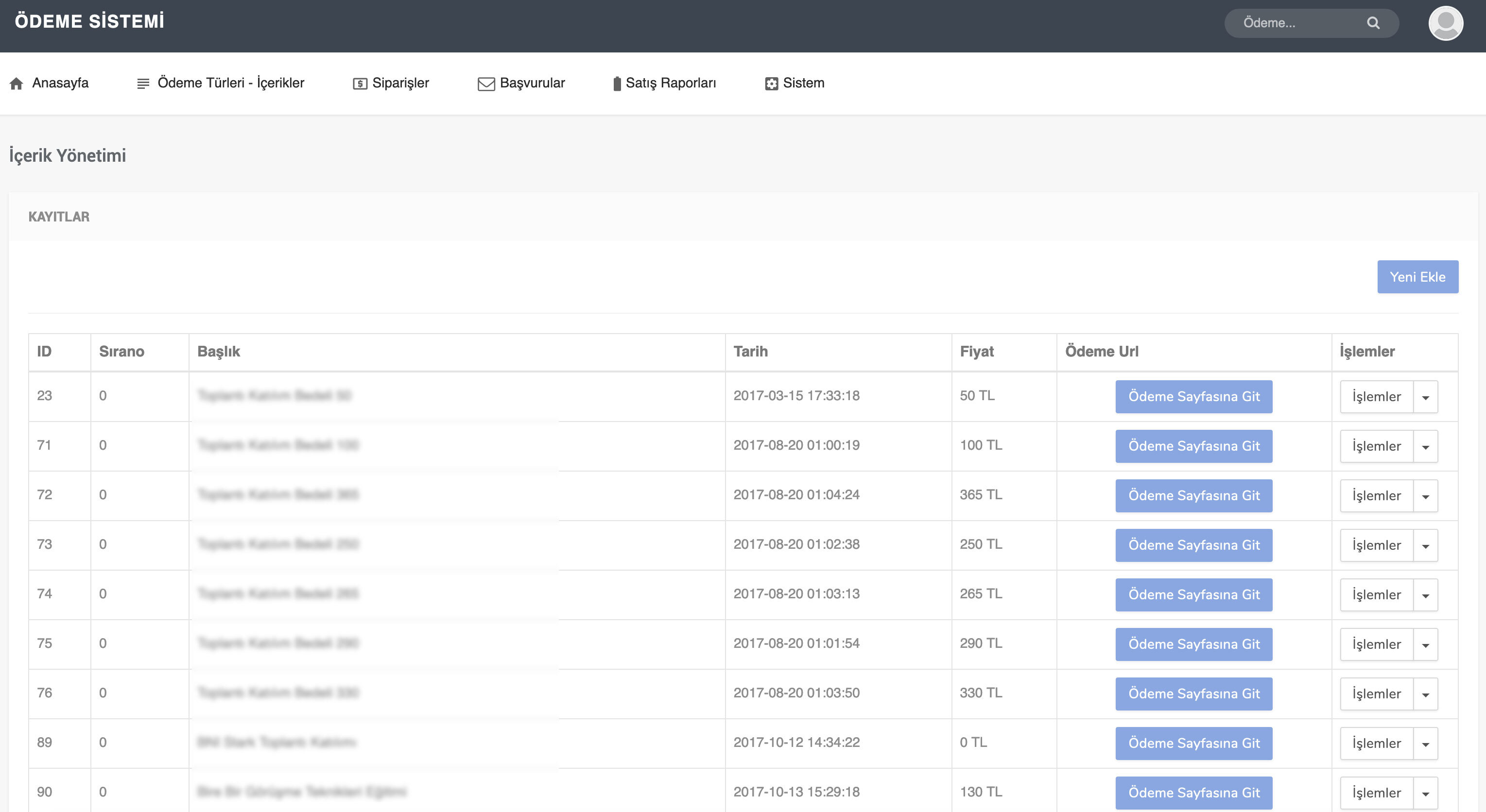Click the ÖDEME SİSTEMİ logo title
This screenshot has width=1486, height=812.
[89, 21]
